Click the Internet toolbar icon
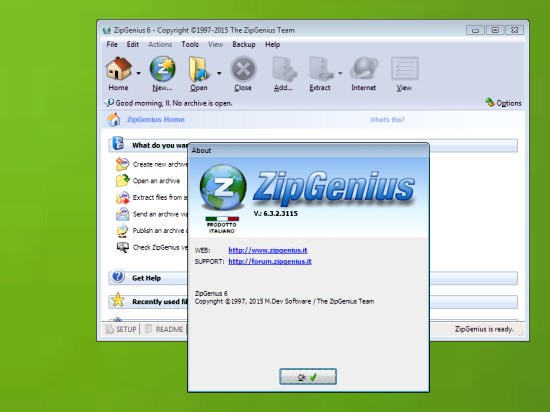The image size is (550, 412). click(364, 69)
